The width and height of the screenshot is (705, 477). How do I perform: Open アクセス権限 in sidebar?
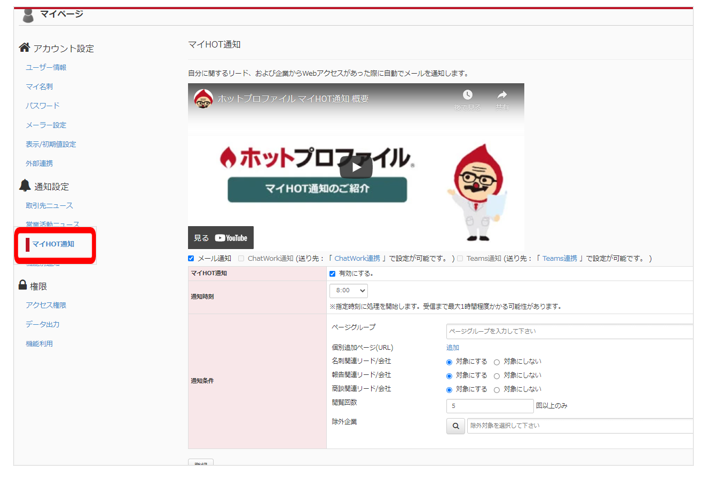click(46, 305)
